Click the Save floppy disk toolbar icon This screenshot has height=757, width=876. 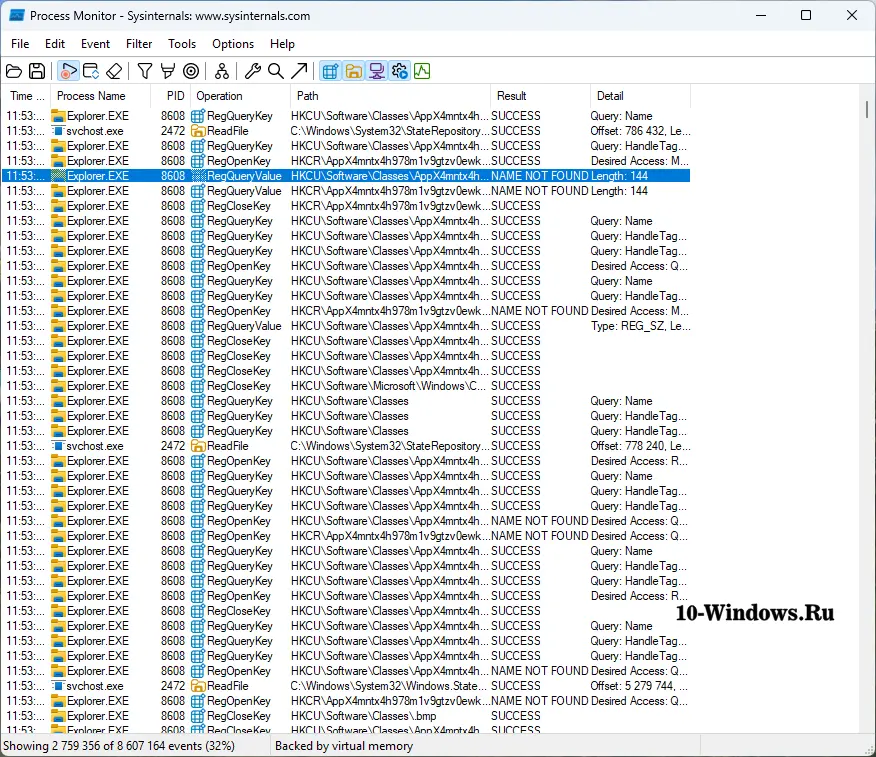click(37, 72)
